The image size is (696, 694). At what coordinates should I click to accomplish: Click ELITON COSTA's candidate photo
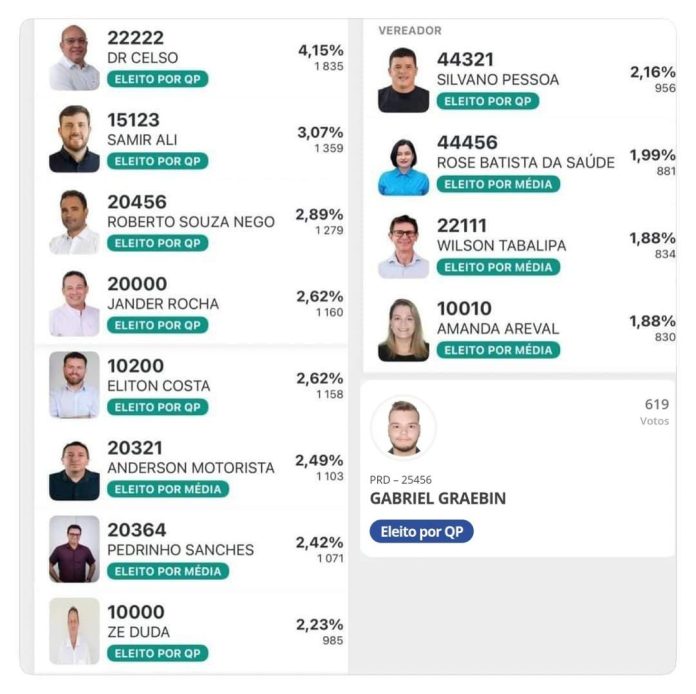click(x=74, y=385)
